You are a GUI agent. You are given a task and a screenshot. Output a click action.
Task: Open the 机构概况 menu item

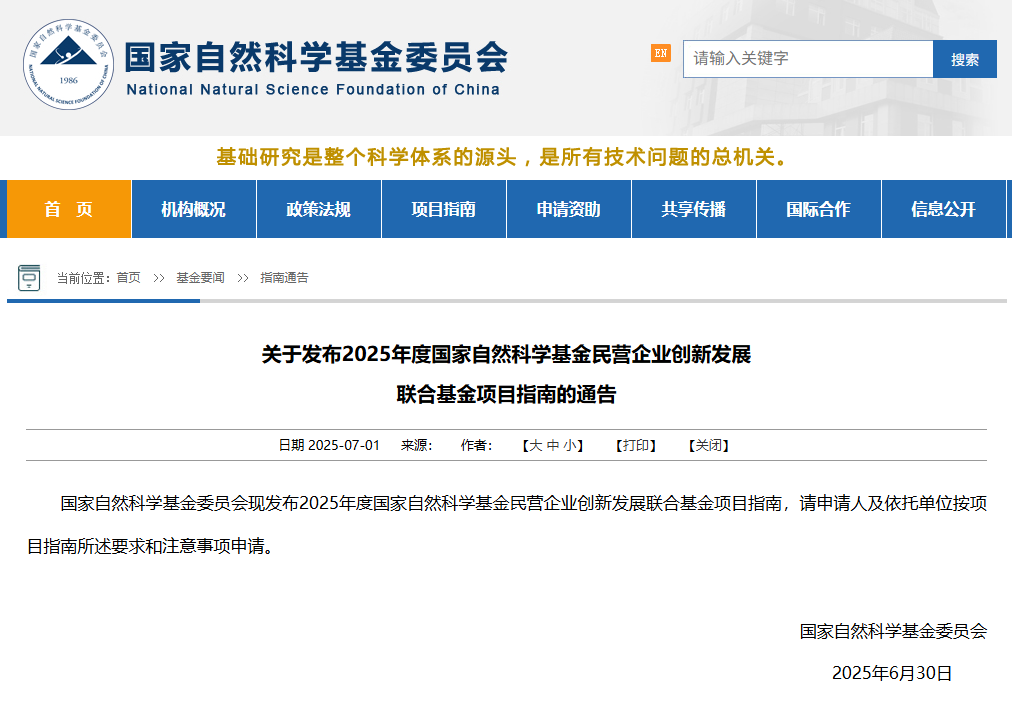[x=194, y=209]
